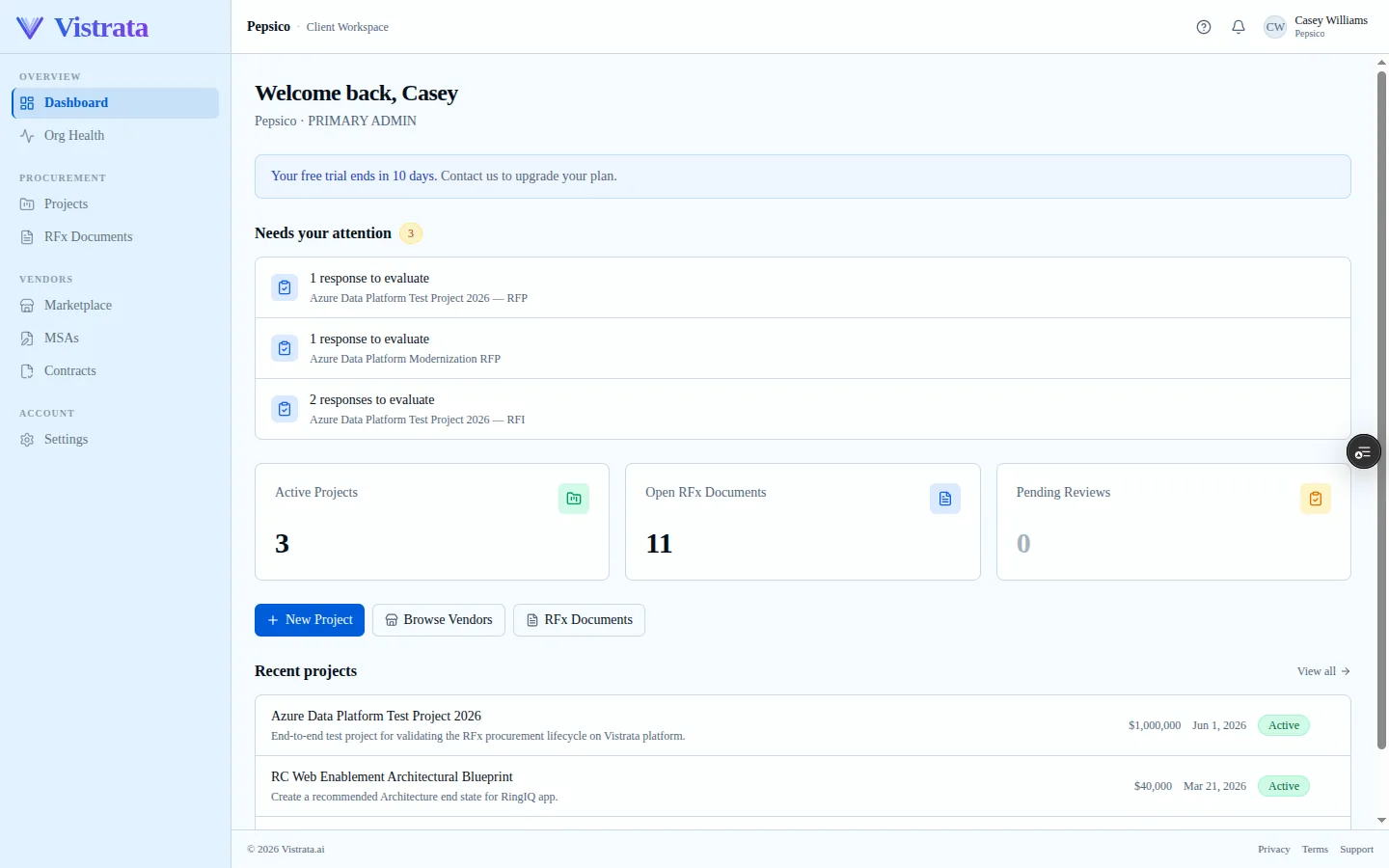Click the Mar 21, 2026 date
Screen dimensions: 1389x868
tap(1214, 786)
